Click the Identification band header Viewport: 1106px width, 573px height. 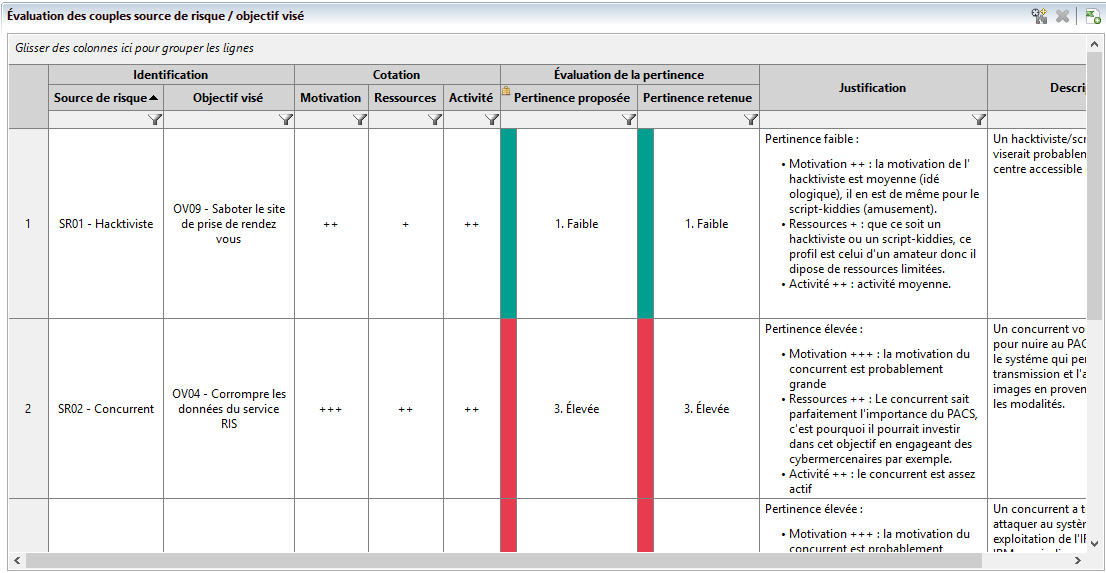pyautogui.click(x=171, y=75)
